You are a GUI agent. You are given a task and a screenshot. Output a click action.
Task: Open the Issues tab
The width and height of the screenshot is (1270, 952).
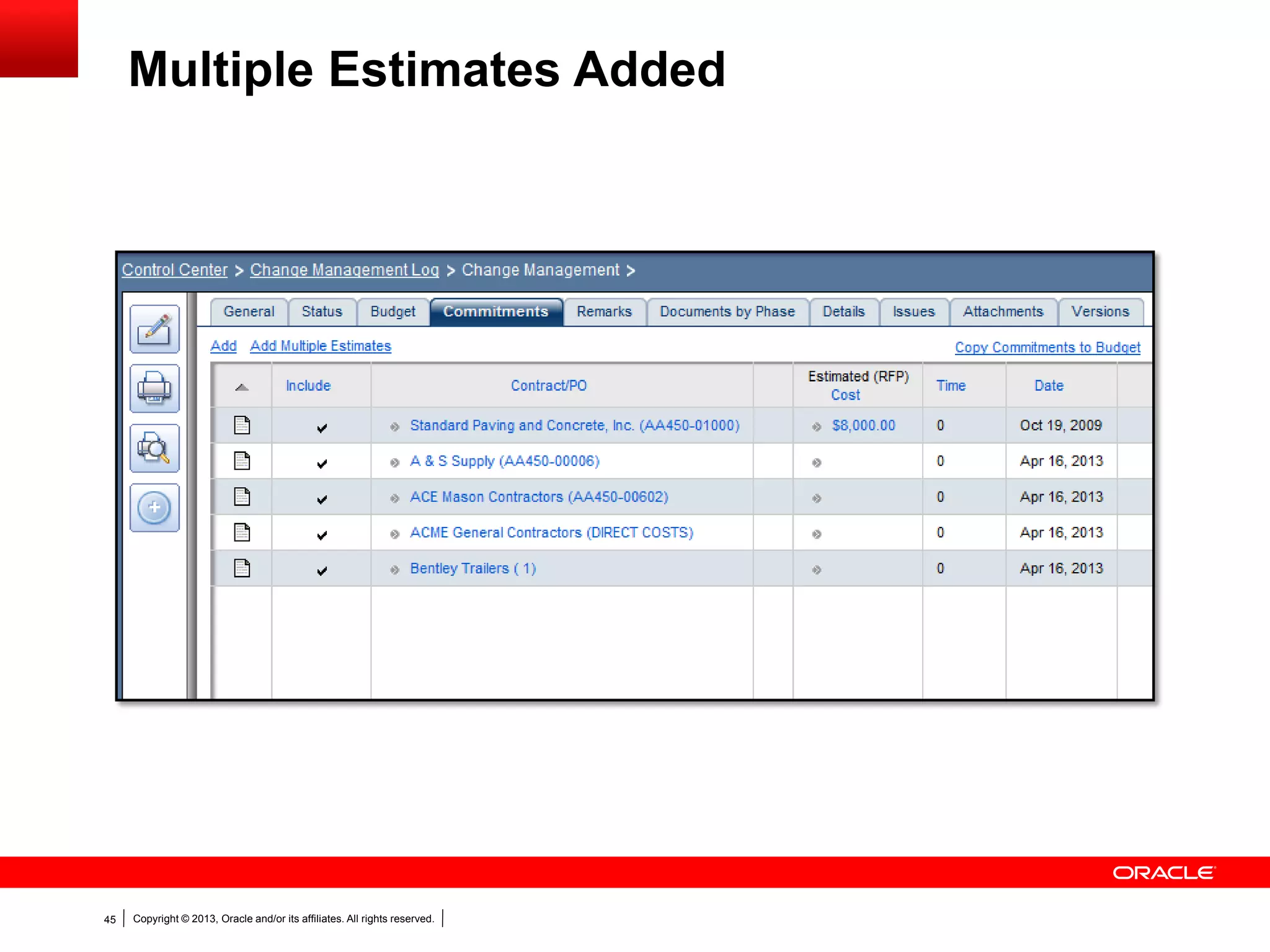(913, 312)
